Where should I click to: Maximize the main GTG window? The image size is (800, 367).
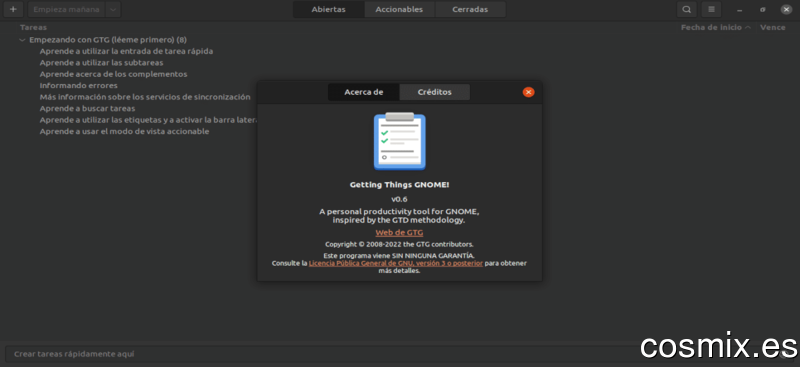coord(763,10)
